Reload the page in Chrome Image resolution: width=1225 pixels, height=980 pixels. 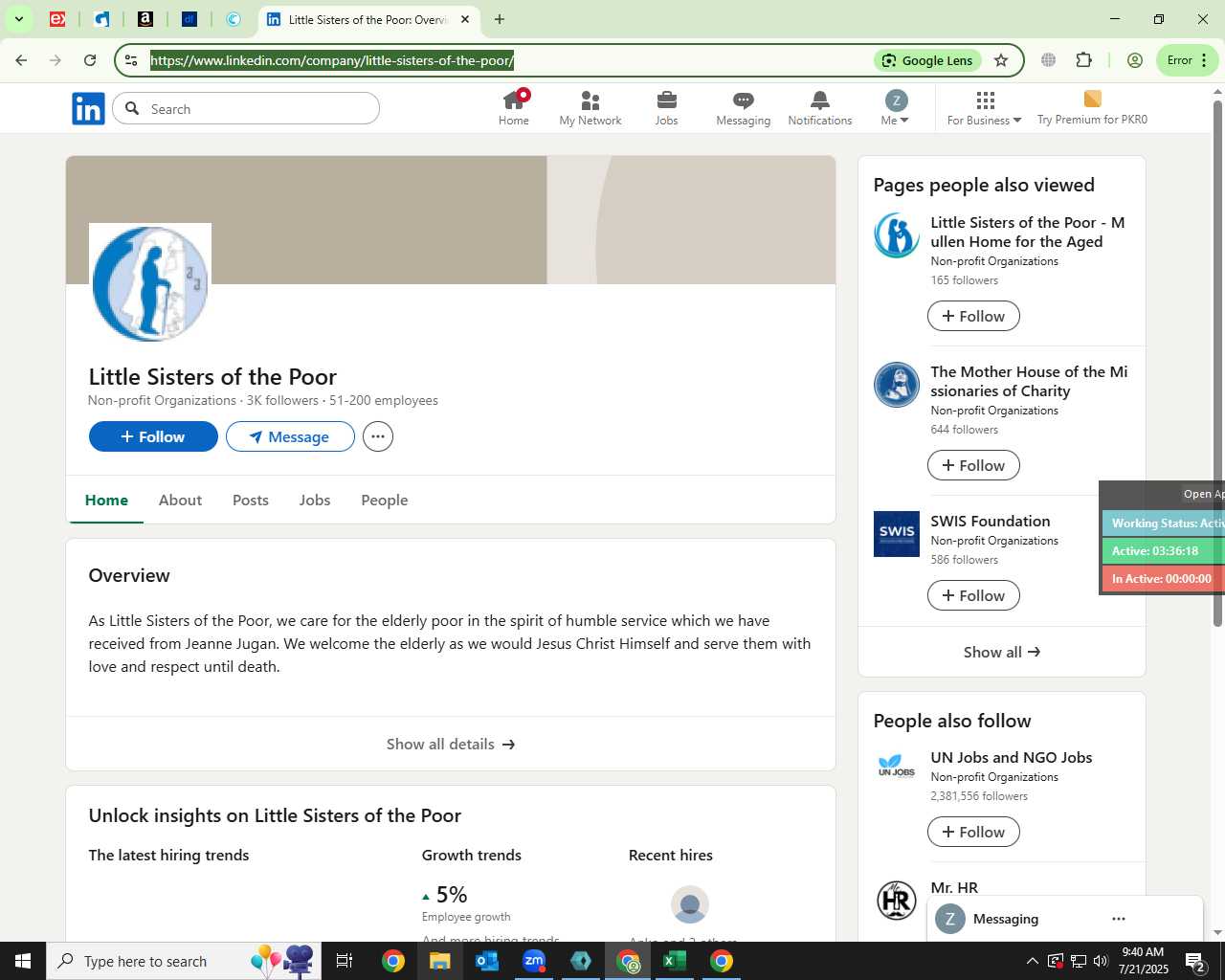[90, 60]
